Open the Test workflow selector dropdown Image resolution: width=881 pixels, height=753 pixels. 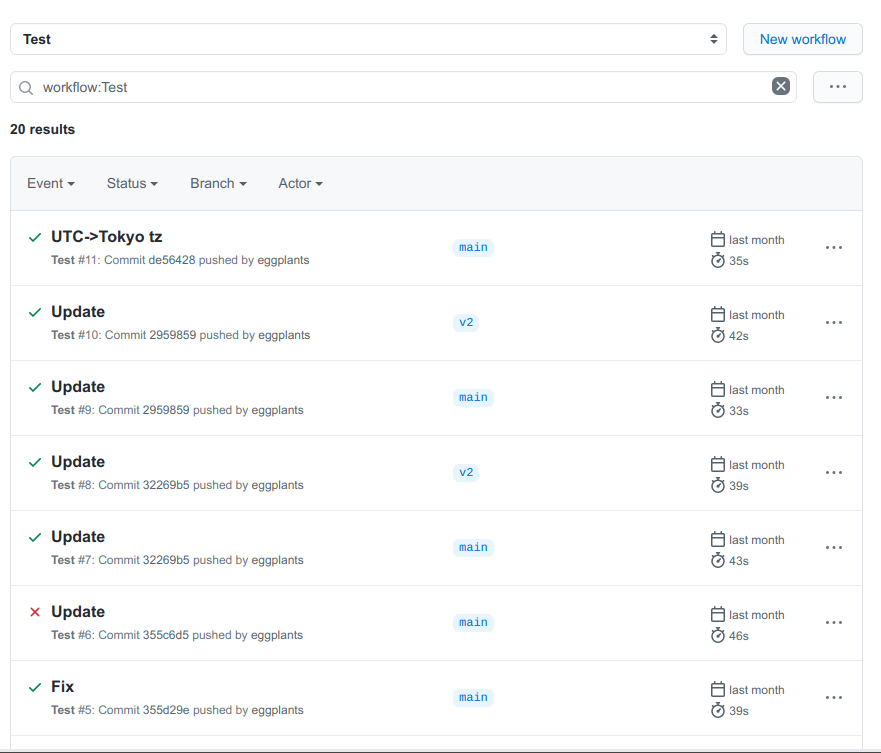tap(368, 39)
